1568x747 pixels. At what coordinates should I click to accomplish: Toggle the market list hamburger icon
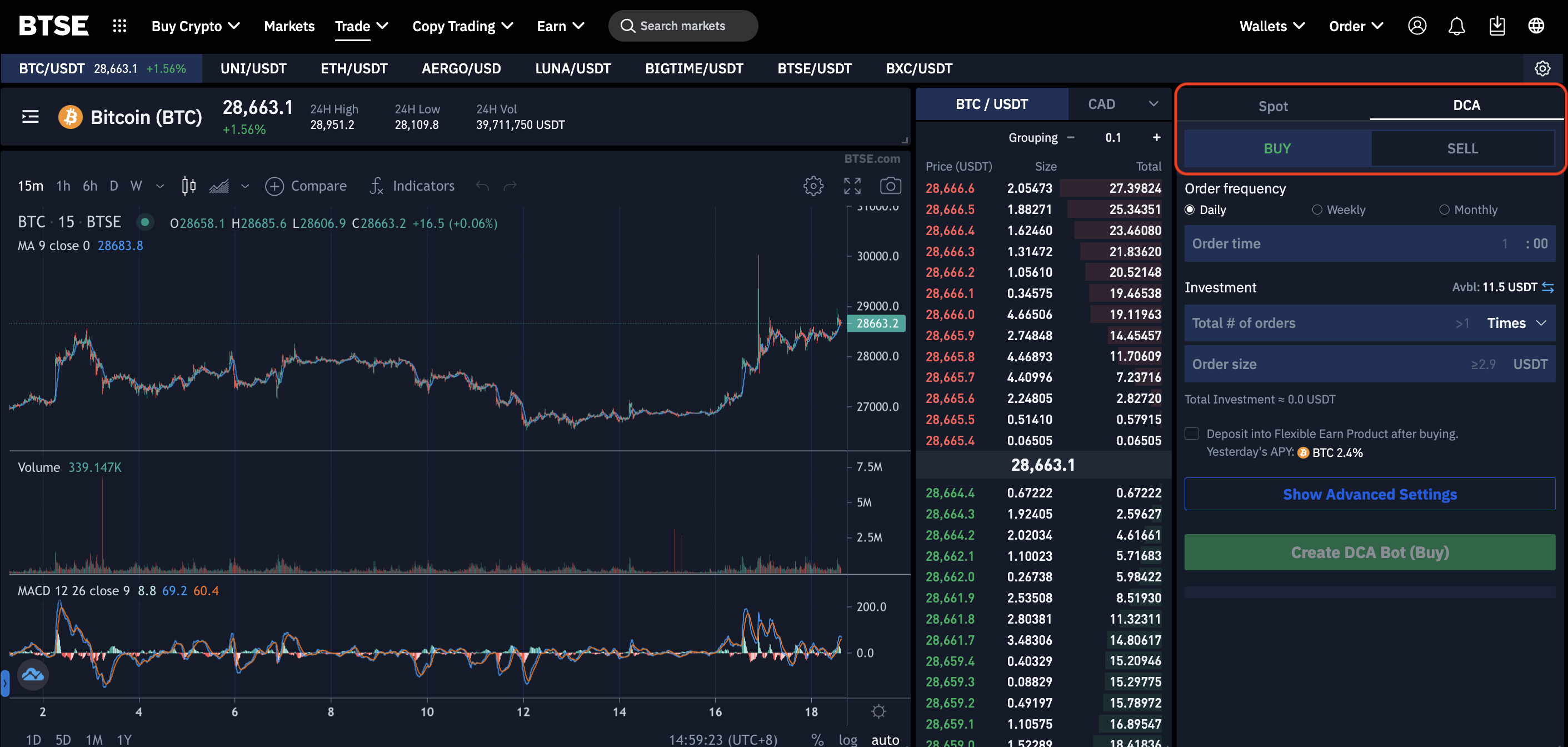(31, 116)
